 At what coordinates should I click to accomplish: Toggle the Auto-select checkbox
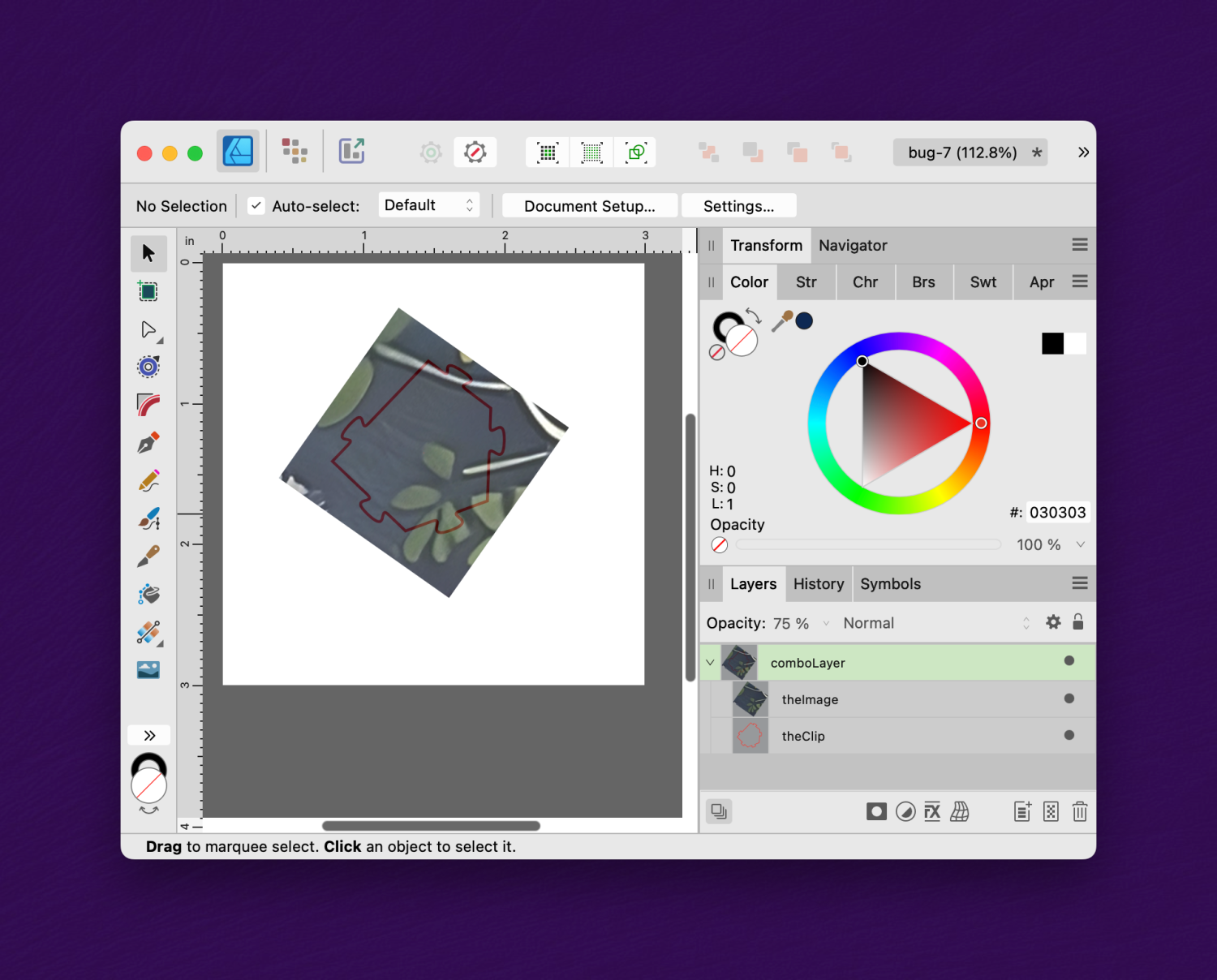coord(256,206)
